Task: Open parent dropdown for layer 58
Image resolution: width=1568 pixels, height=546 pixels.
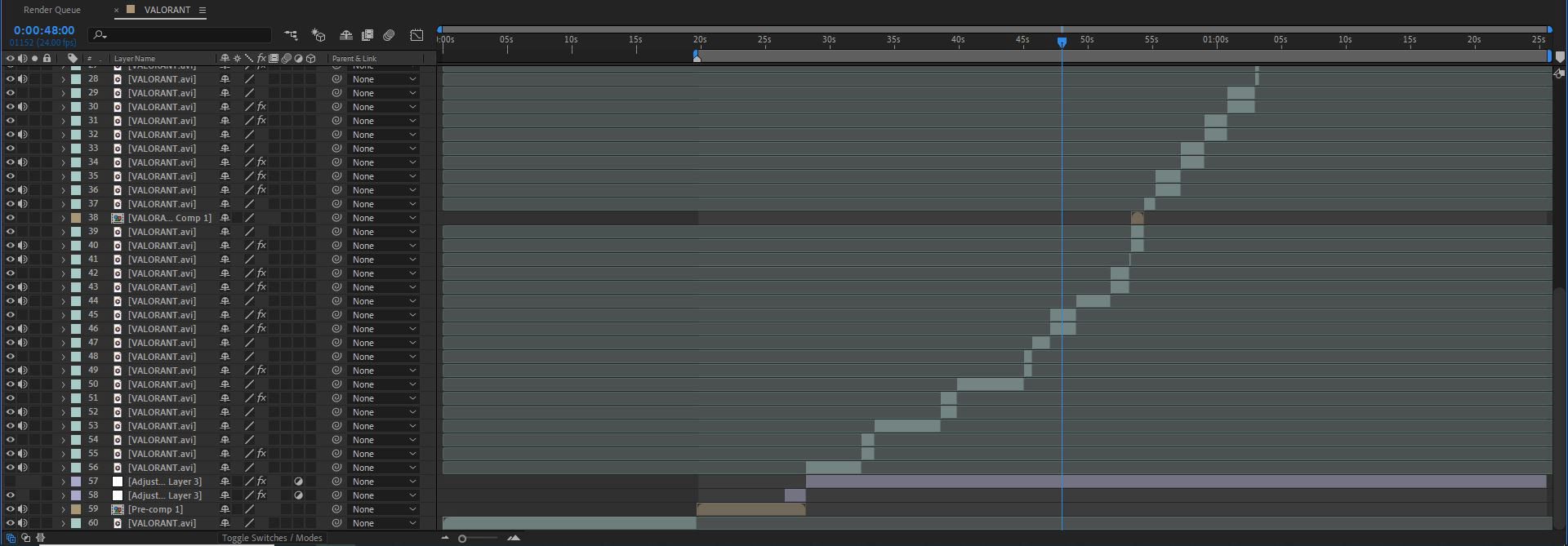Action: pyautogui.click(x=383, y=495)
